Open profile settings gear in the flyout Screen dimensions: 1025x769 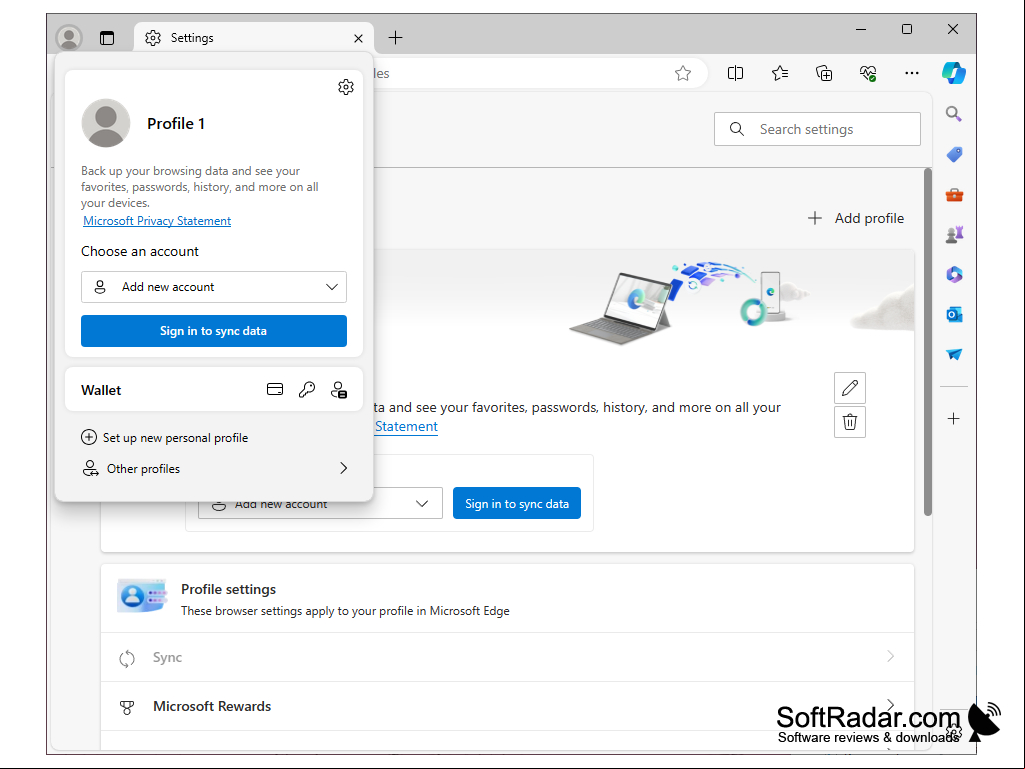point(346,87)
